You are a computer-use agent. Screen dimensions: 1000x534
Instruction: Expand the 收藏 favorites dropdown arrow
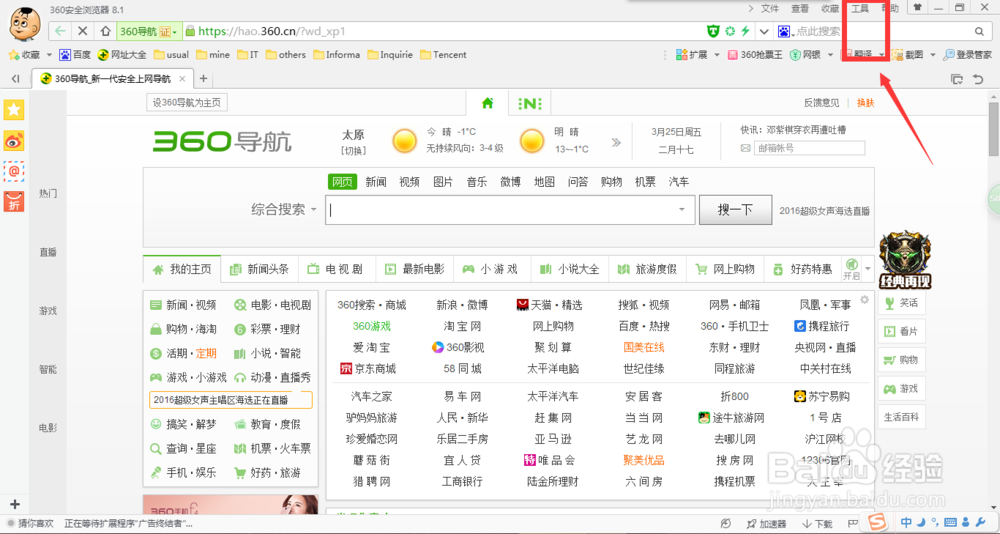49,55
